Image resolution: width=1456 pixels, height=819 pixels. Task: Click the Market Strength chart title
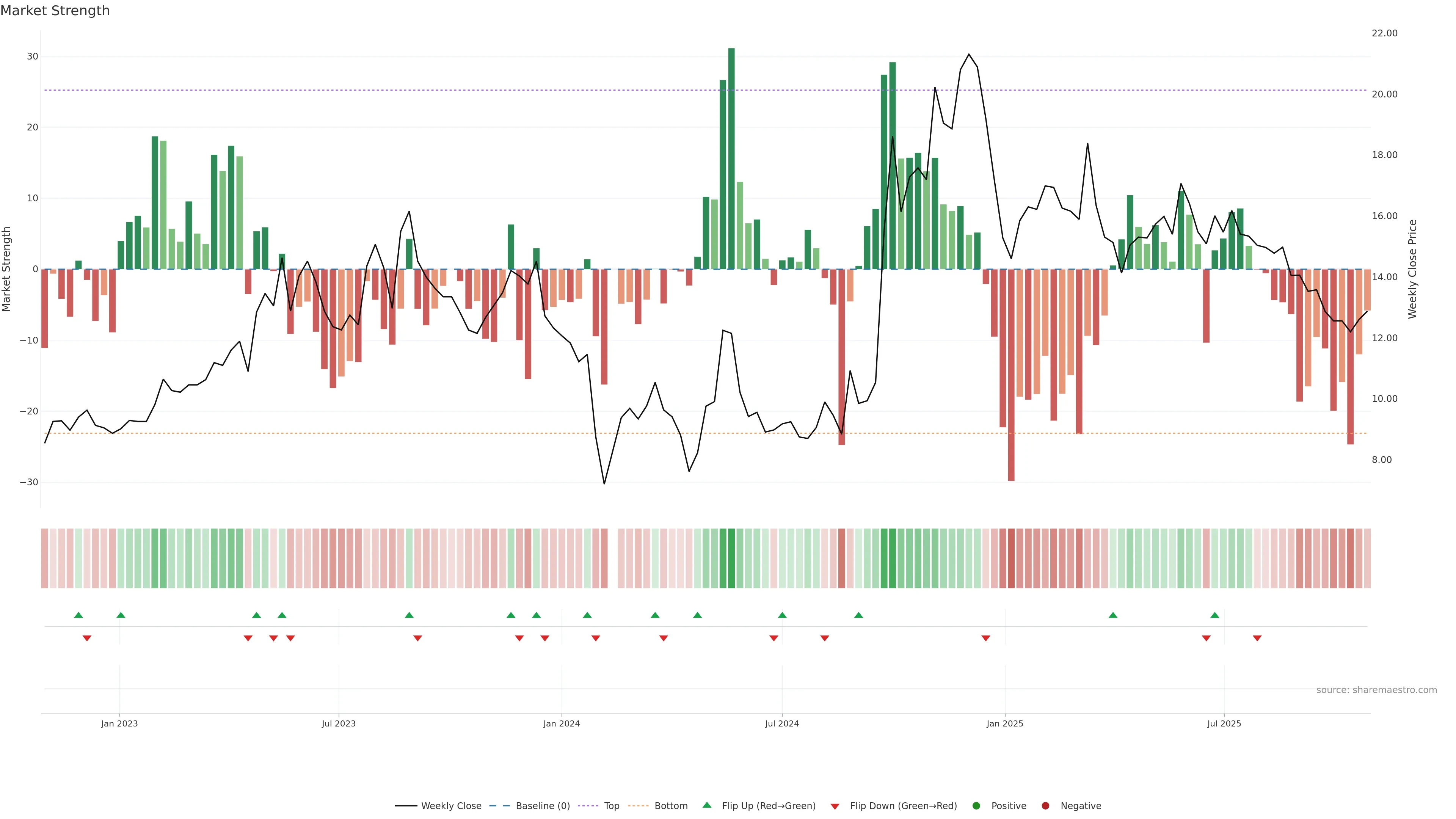tap(55, 11)
